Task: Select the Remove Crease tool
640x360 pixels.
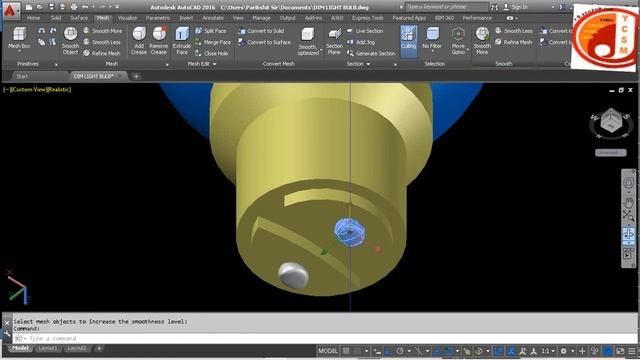Action: tap(158, 40)
